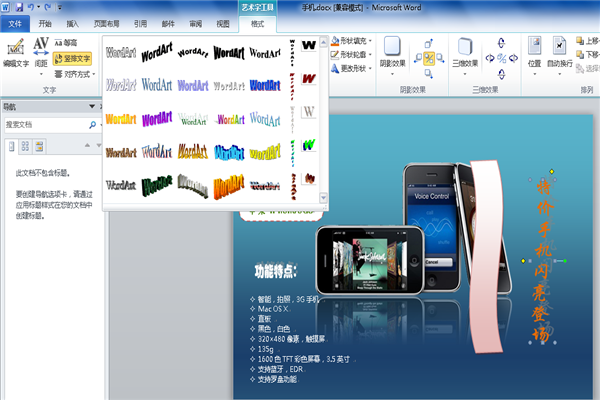Screen dimensions: 600x400
Task: Nudge shadow left icon
Action: 418,58
